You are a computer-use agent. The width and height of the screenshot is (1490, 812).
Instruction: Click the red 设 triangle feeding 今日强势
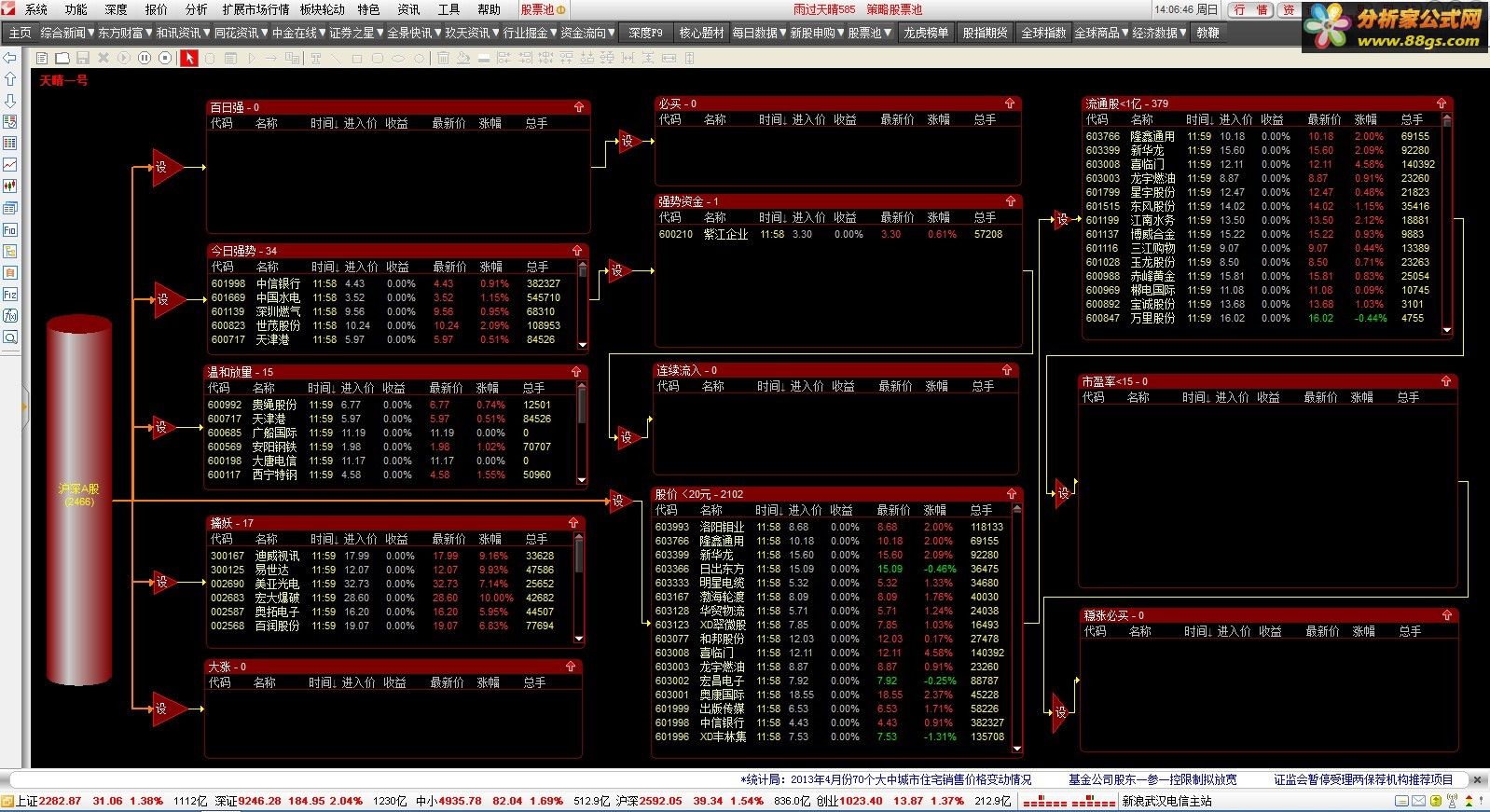coord(166,299)
